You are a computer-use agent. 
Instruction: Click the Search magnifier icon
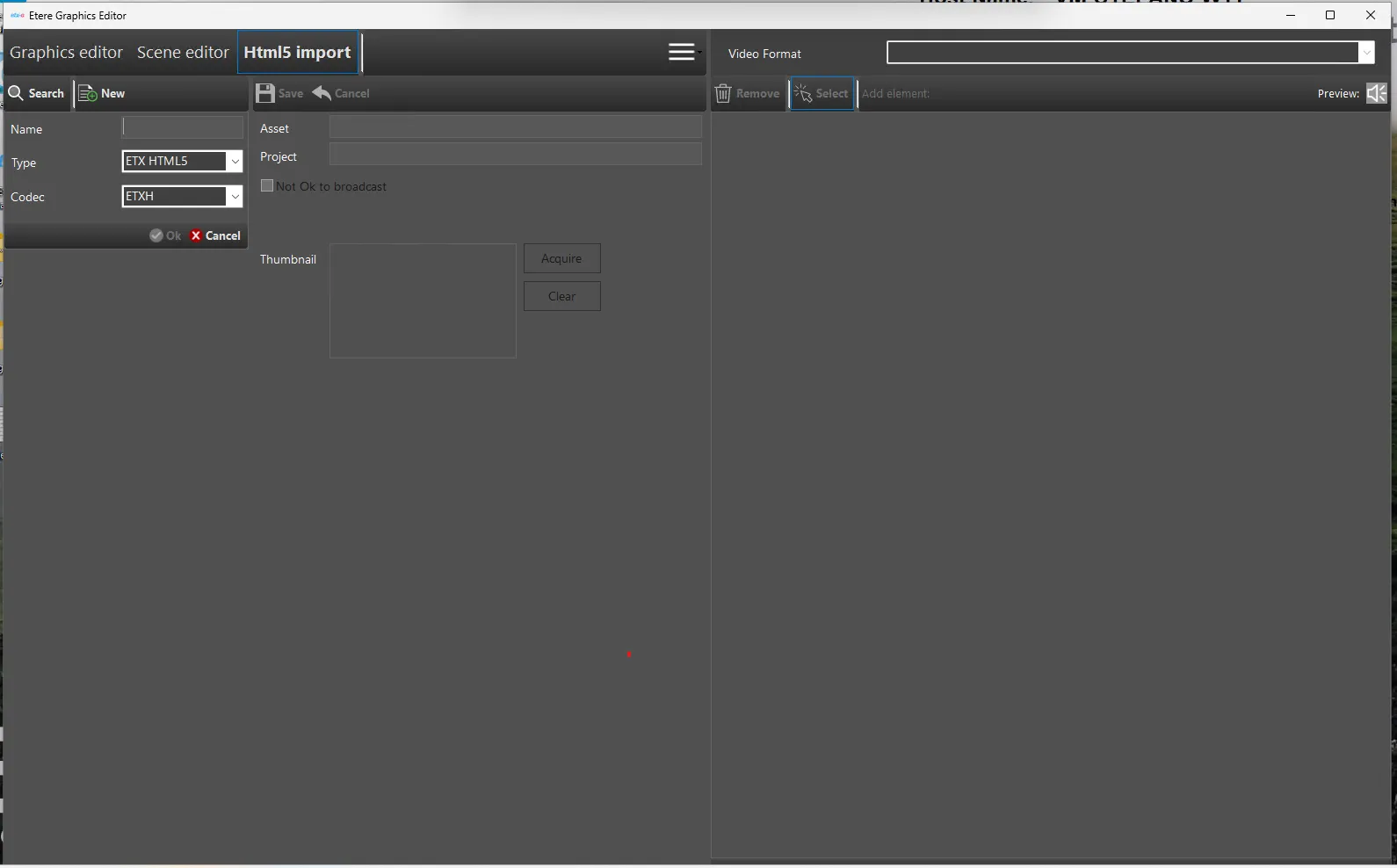(x=16, y=93)
